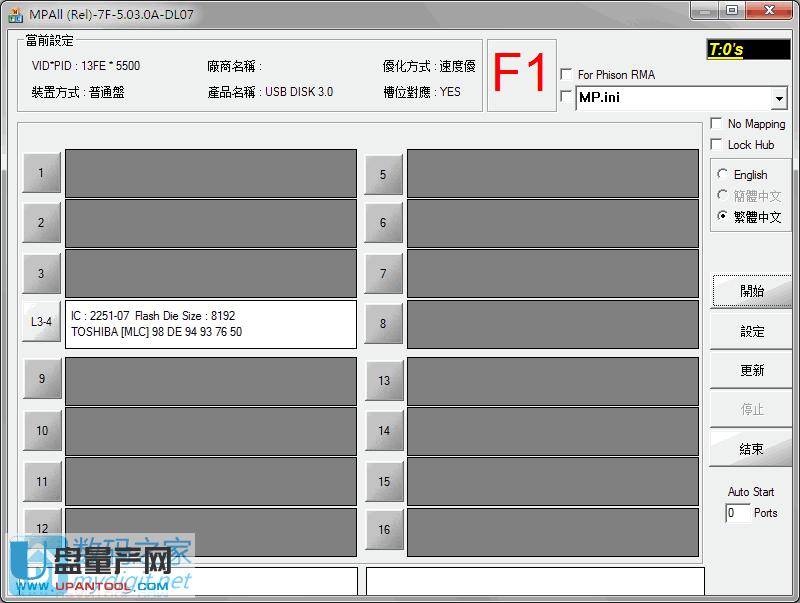
Task: Click the 更新 update button
Action: click(752, 370)
